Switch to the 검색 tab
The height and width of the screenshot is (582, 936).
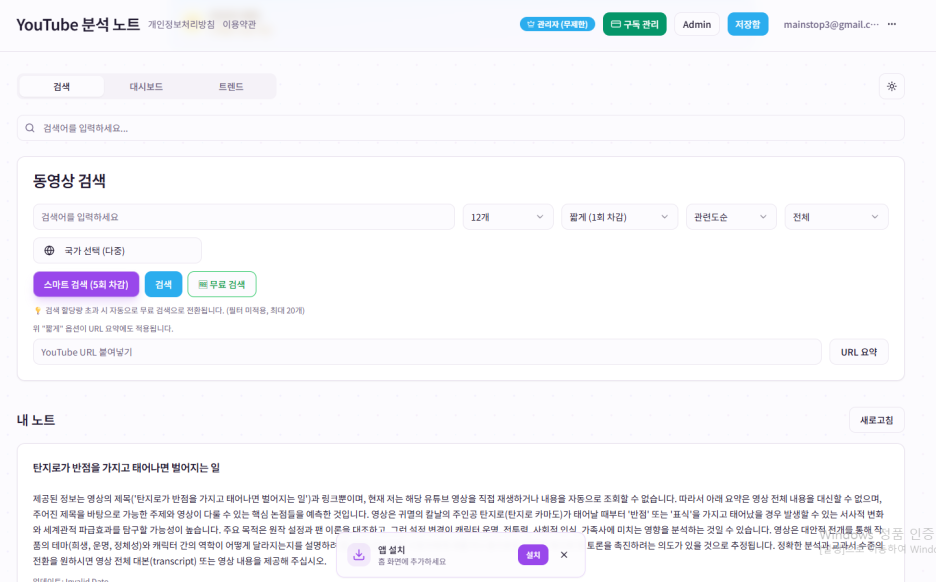61,87
